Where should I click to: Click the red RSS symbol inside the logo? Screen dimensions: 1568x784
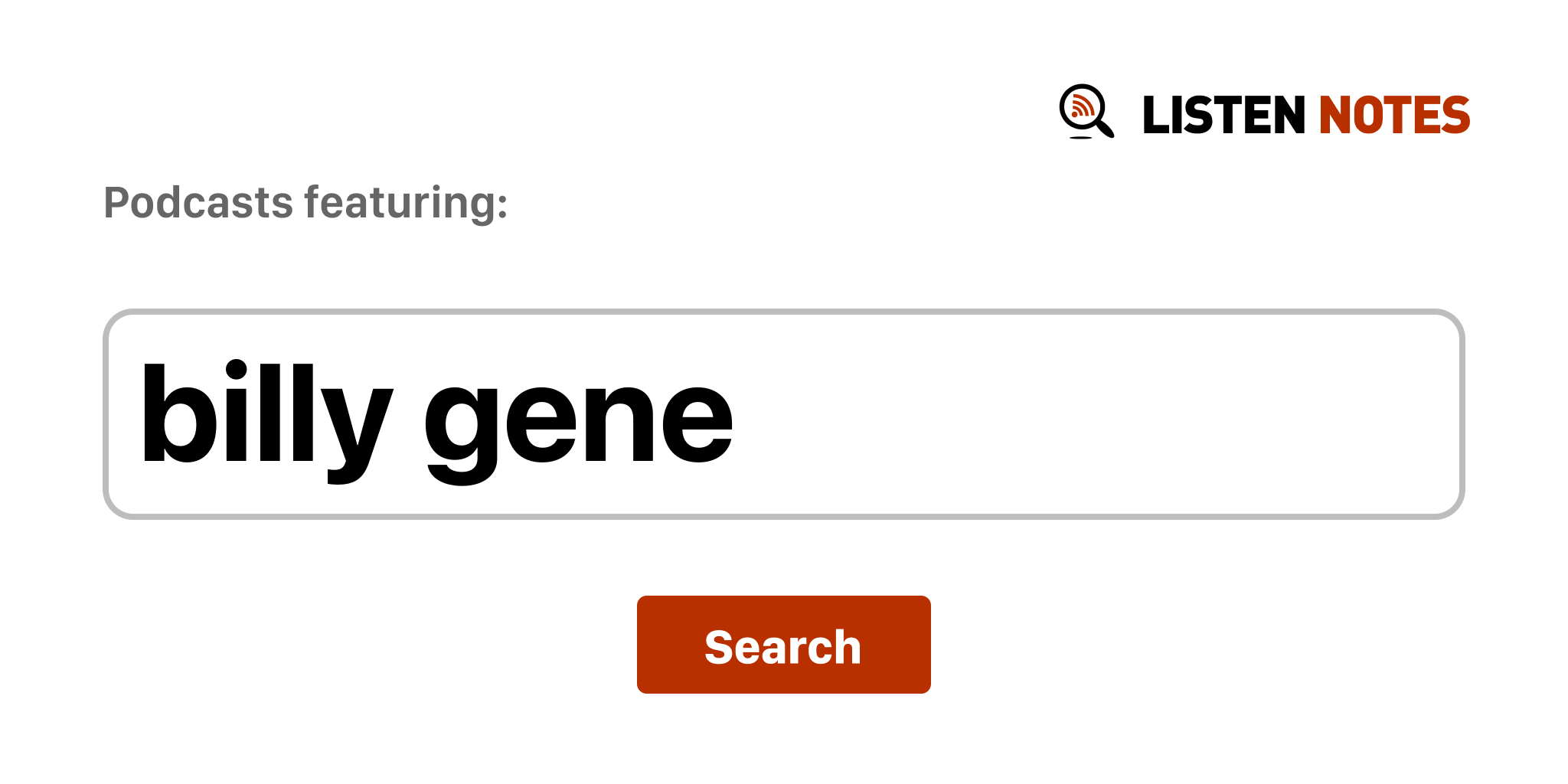pyautogui.click(x=1082, y=106)
